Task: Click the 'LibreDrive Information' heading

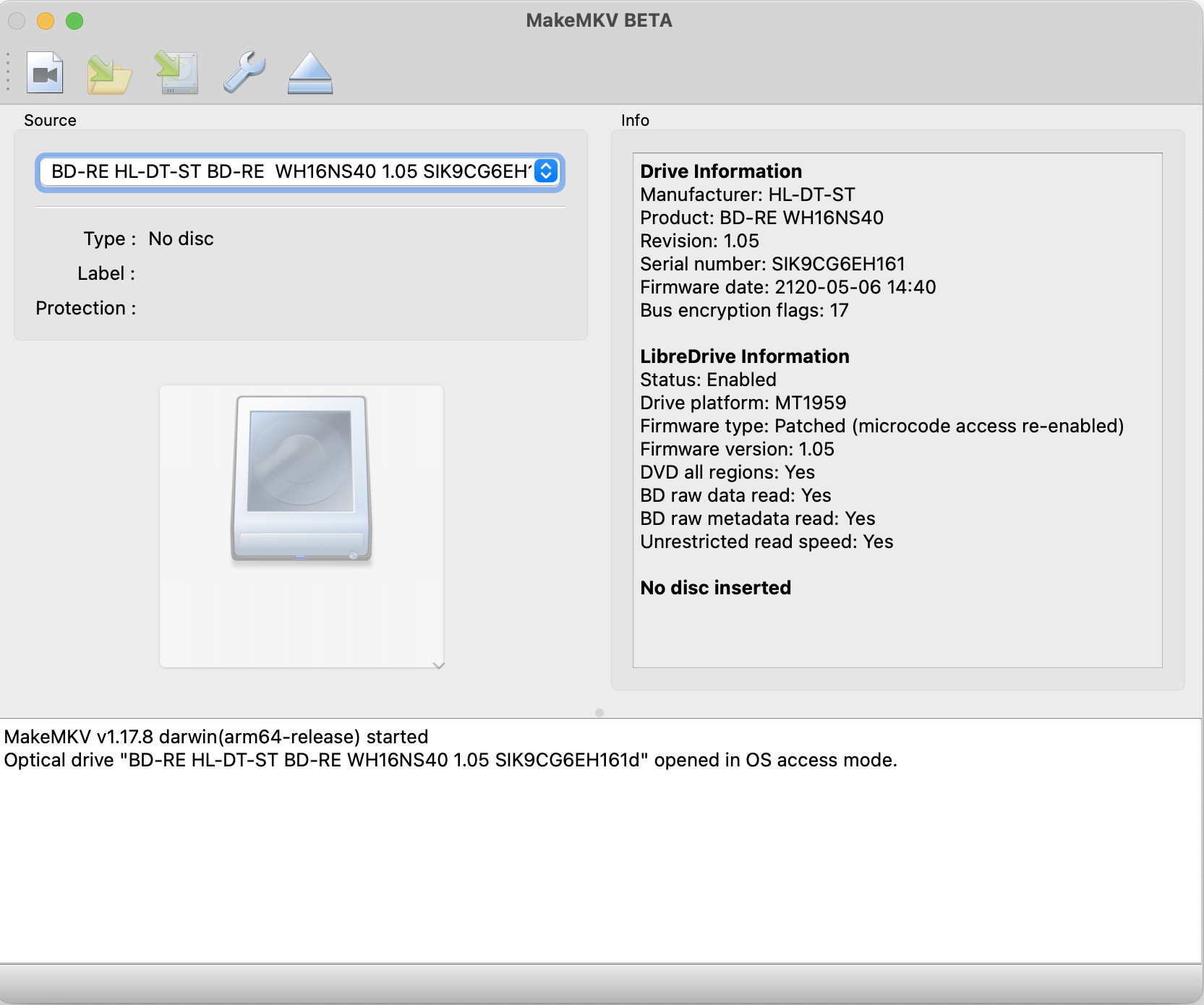Action: coord(744,356)
